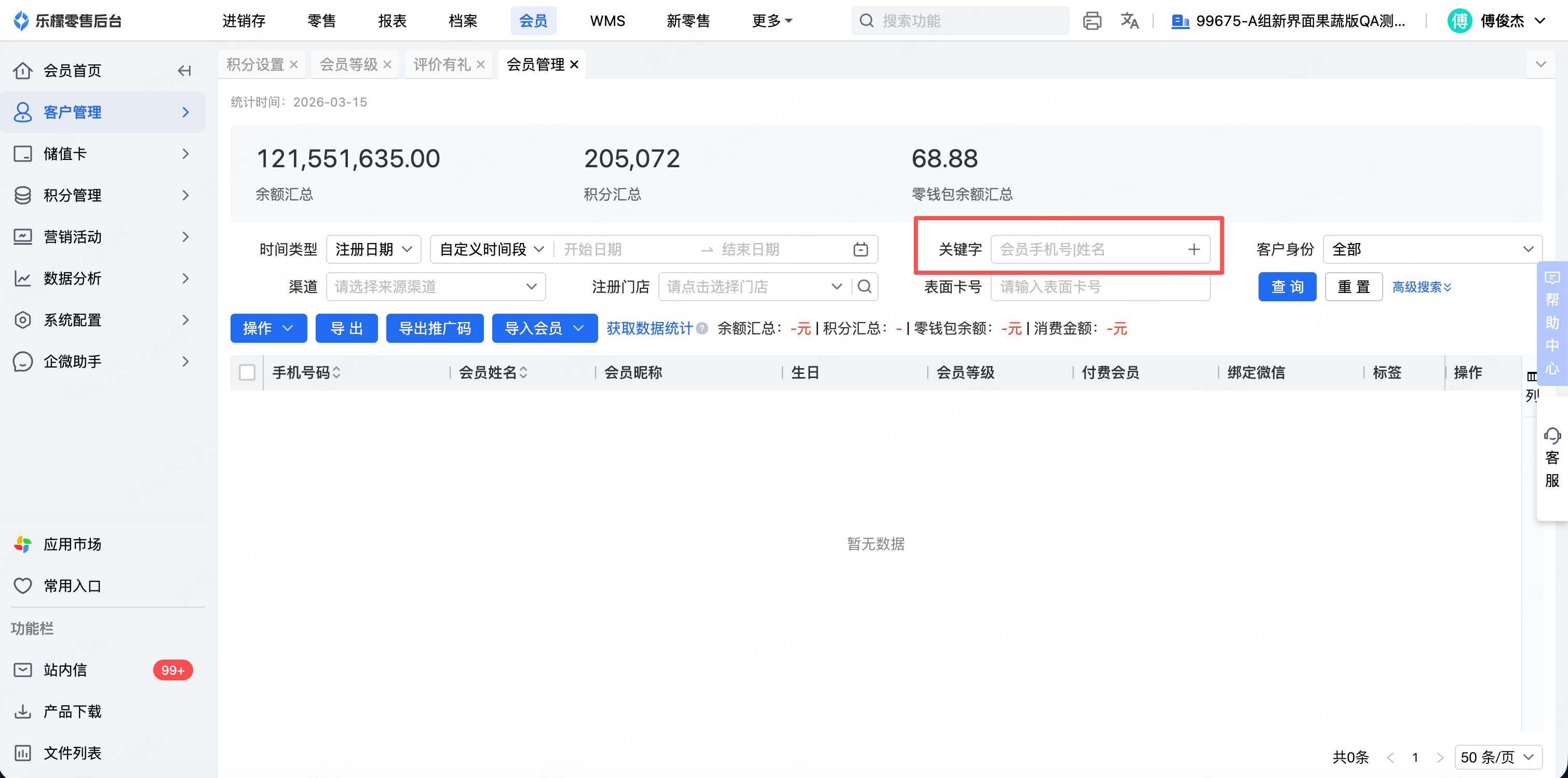Viewport: 1568px width, 778px height.
Task: Click the printer icon in top bar
Action: (x=1092, y=21)
